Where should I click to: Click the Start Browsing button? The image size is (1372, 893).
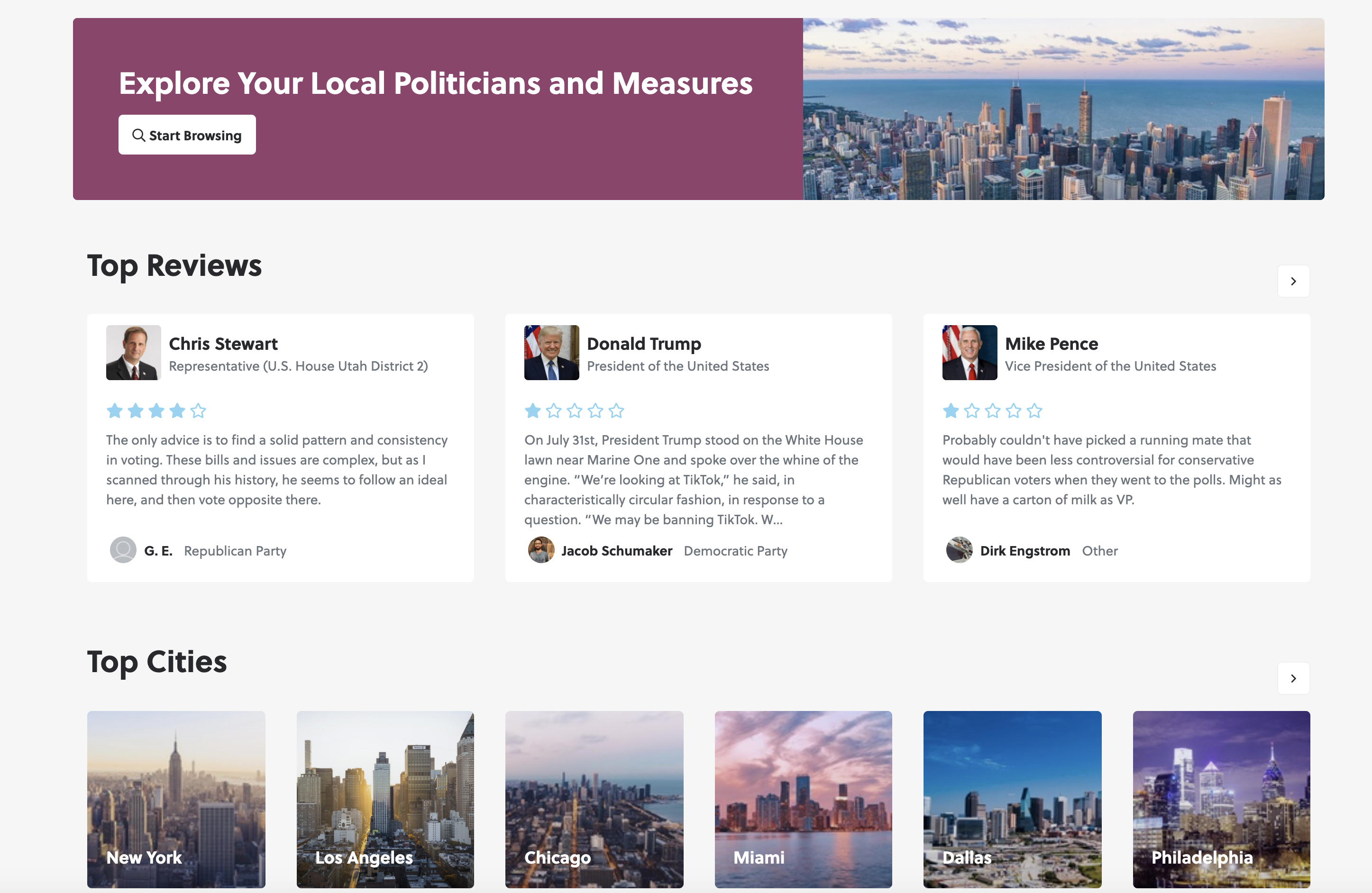point(187,135)
